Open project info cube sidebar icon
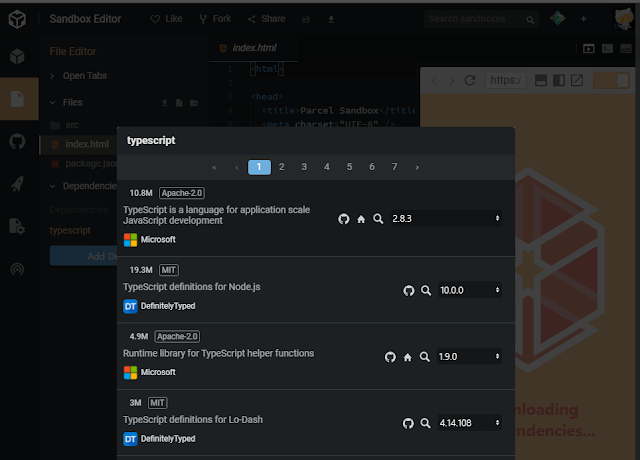The image size is (640, 460). tap(17, 56)
